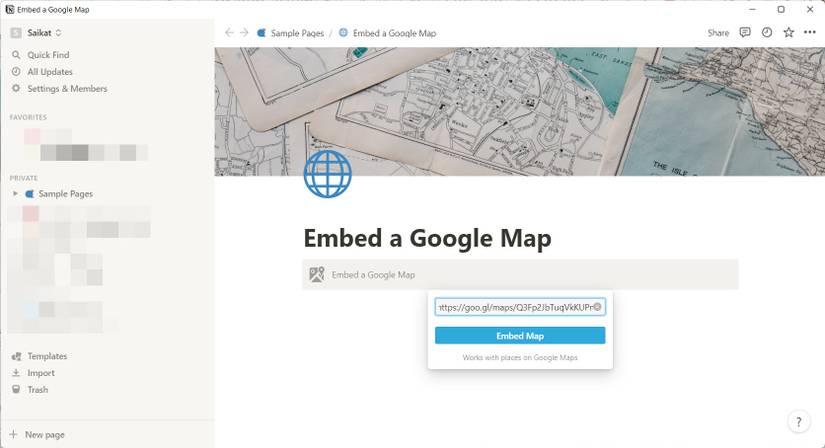
Task: Click the Settings gear icon
Action: (x=16, y=88)
